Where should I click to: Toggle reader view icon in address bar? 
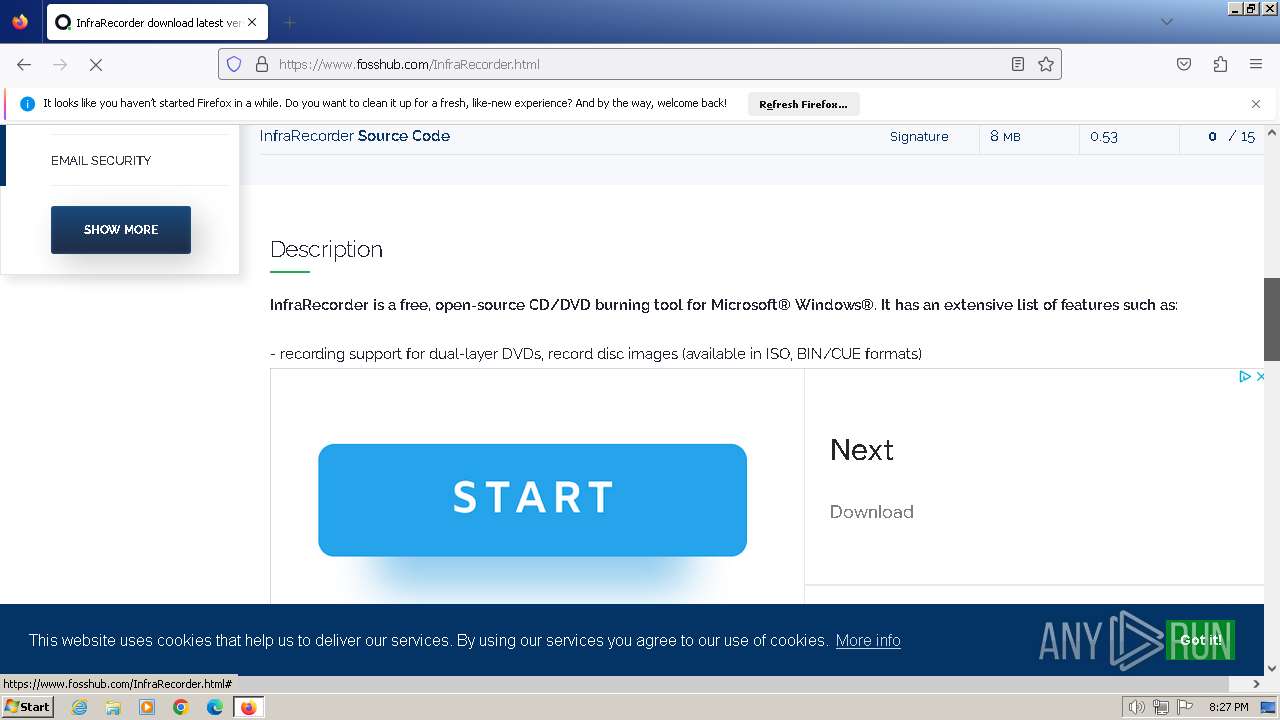click(1018, 64)
